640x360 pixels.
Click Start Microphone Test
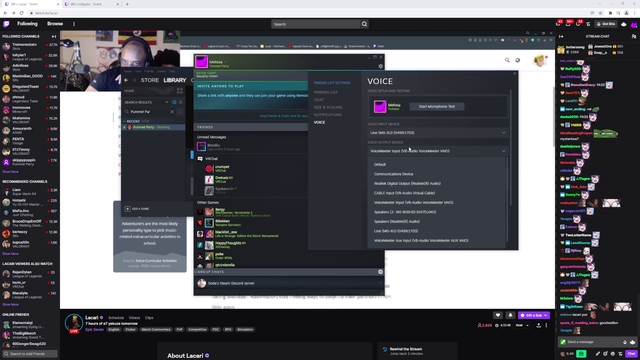pyautogui.click(x=436, y=107)
